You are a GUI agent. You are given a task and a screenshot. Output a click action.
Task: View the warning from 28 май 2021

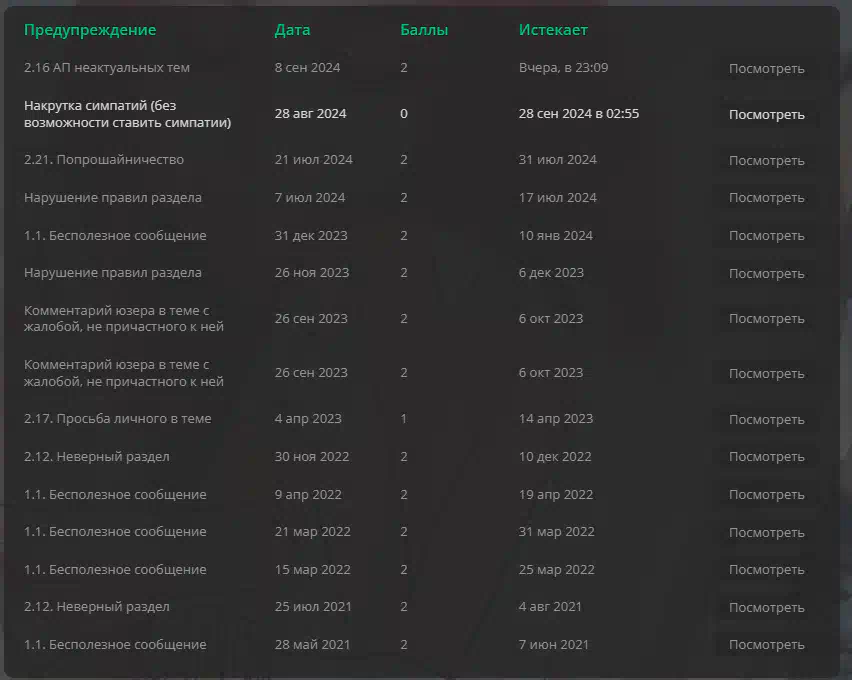pyautogui.click(x=766, y=645)
